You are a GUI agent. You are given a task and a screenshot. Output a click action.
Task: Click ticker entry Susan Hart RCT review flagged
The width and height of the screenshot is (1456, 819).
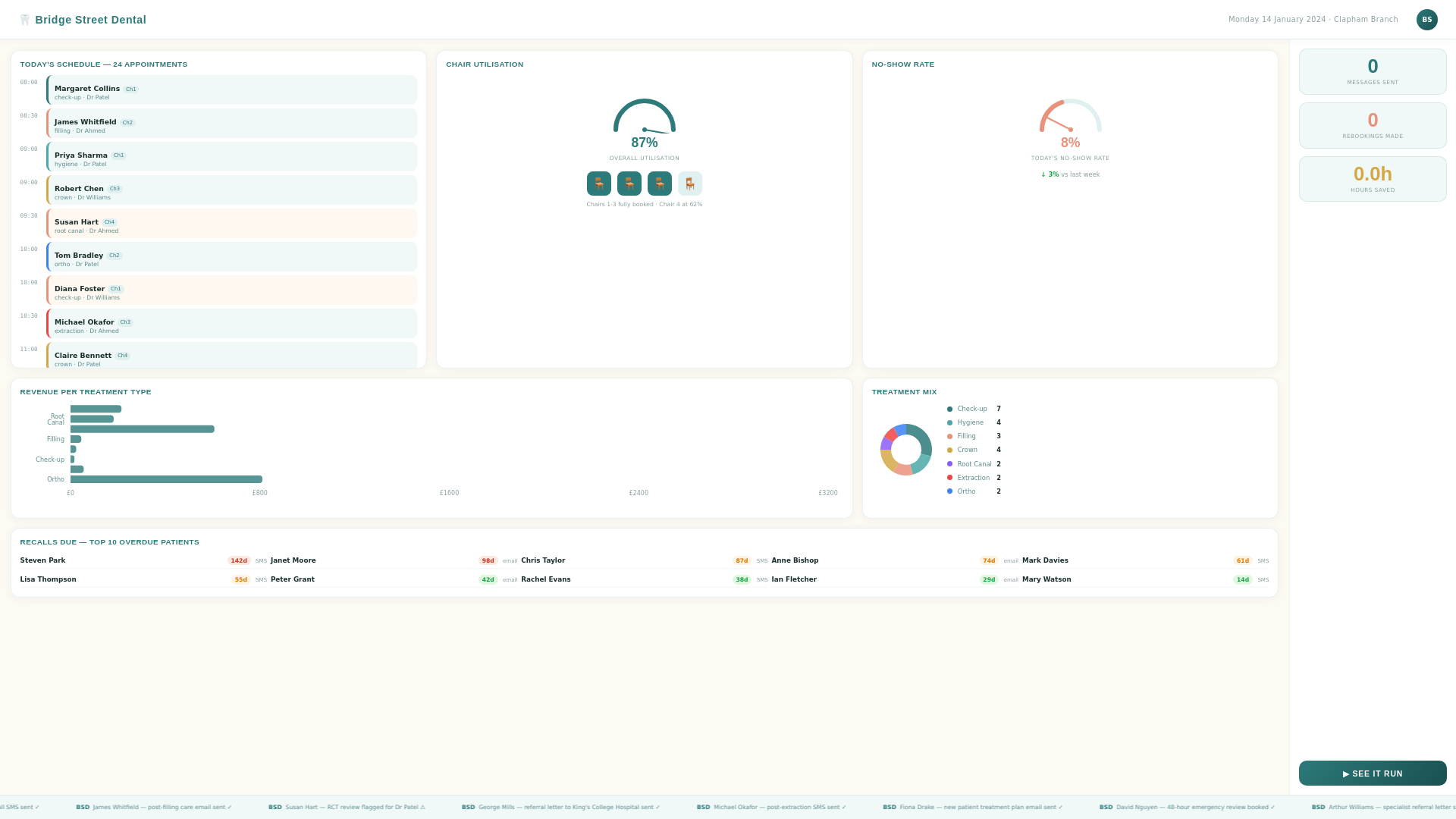347,807
